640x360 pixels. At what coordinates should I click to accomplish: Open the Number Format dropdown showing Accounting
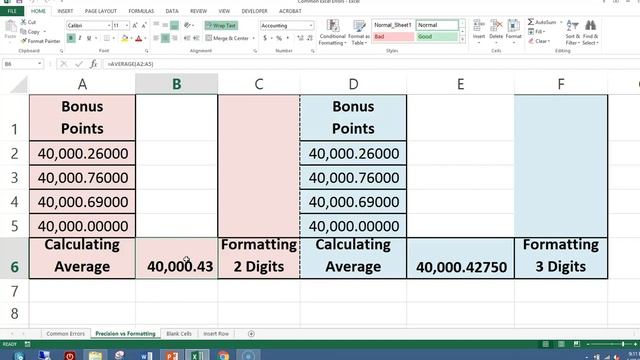coord(311,25)
